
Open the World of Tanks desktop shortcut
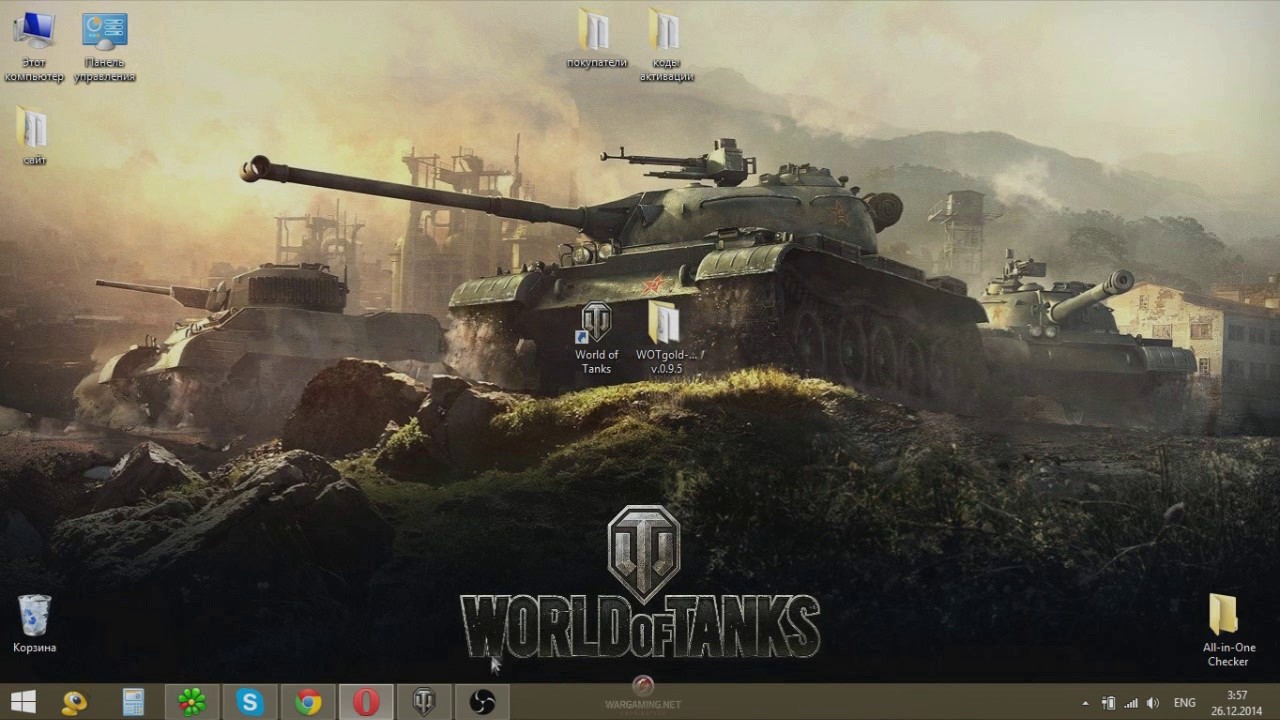pyautogui.click(x=597, y=338)
